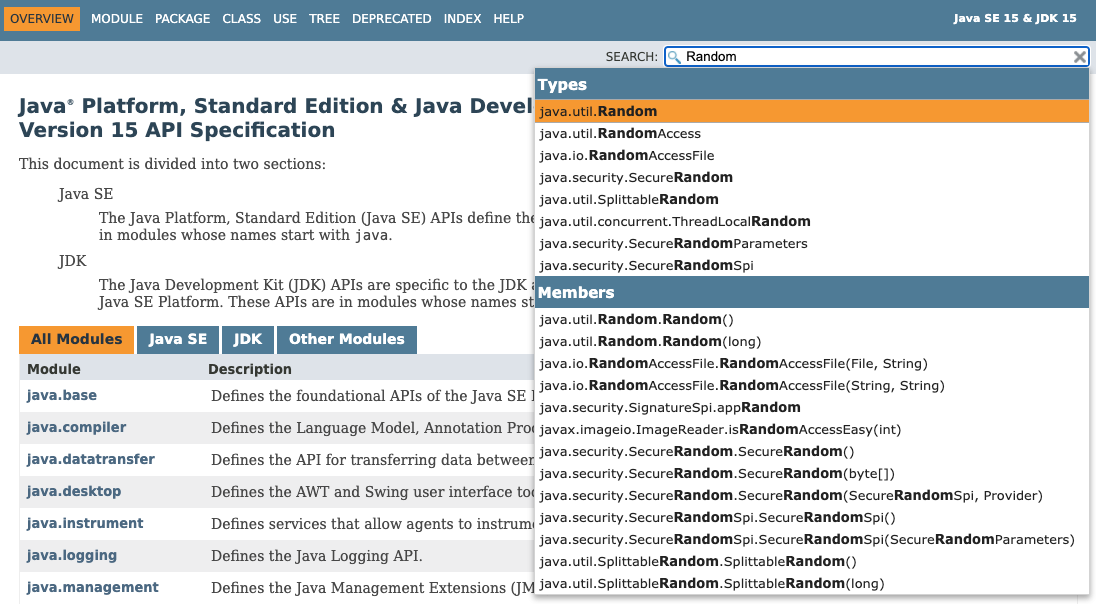Select the All Modules tab
Viewport: 1096px width, 604px height.
[x=76, y=339]
